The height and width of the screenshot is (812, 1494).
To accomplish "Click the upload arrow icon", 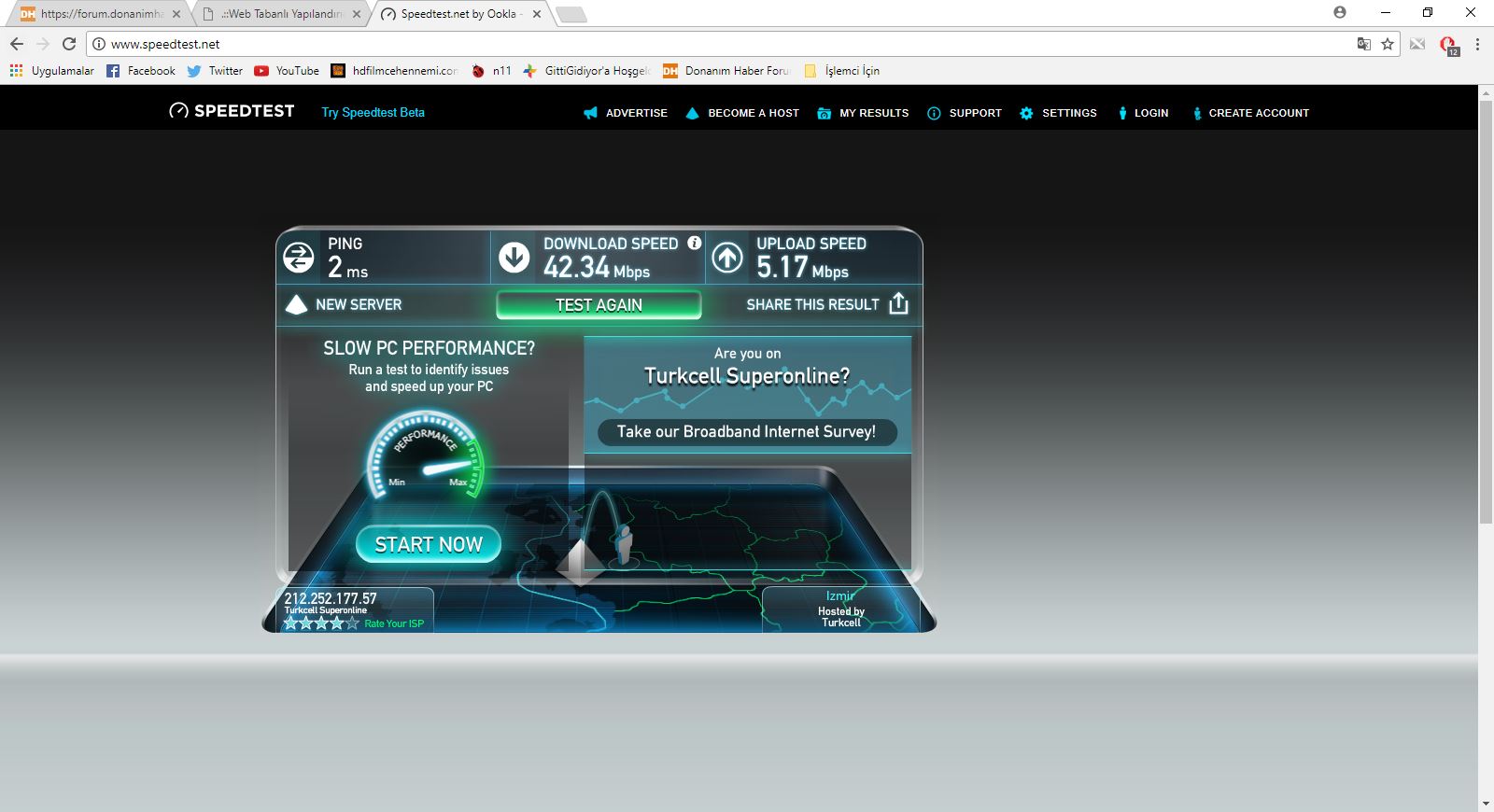I will 727,257.
